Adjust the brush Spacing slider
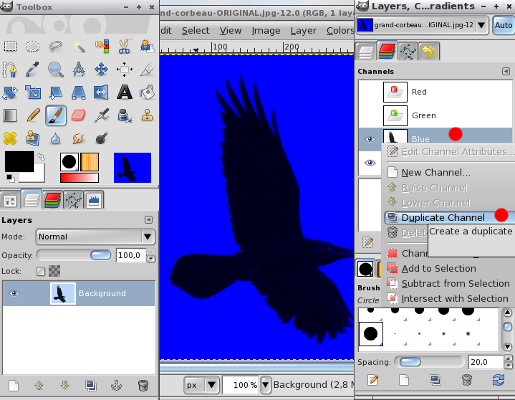Viewport: 515px width, 400px height. click(429, 362)
